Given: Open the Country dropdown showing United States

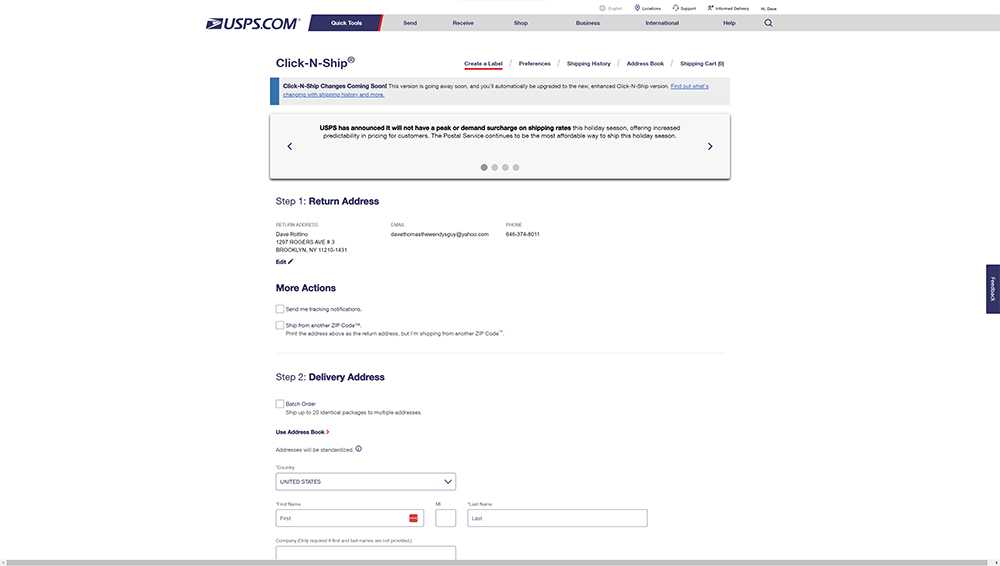Looking at the screenshot, I should point(365,482).
